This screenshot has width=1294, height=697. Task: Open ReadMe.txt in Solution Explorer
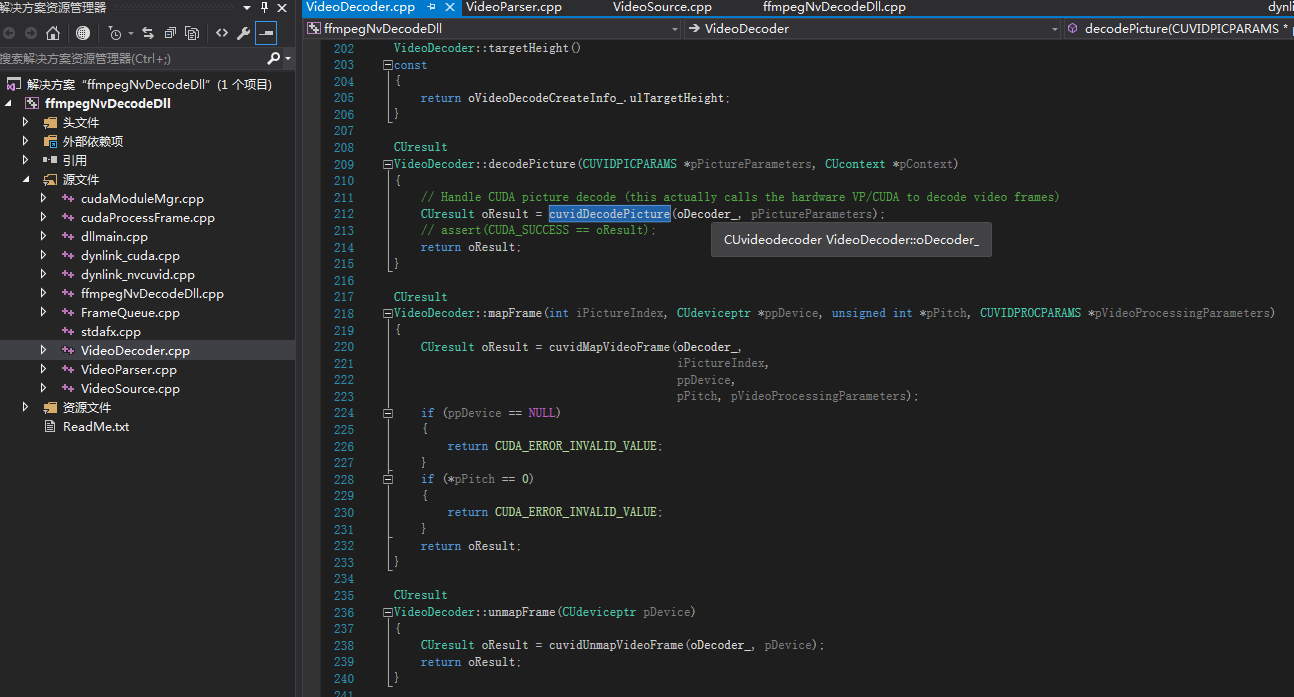[96, 427]
